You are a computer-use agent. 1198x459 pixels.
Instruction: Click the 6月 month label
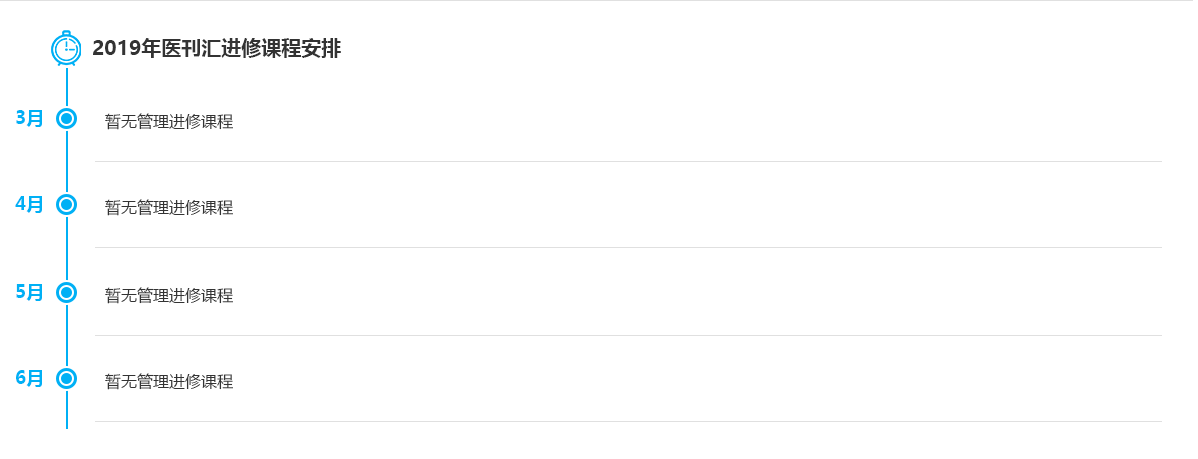(29, 379)
